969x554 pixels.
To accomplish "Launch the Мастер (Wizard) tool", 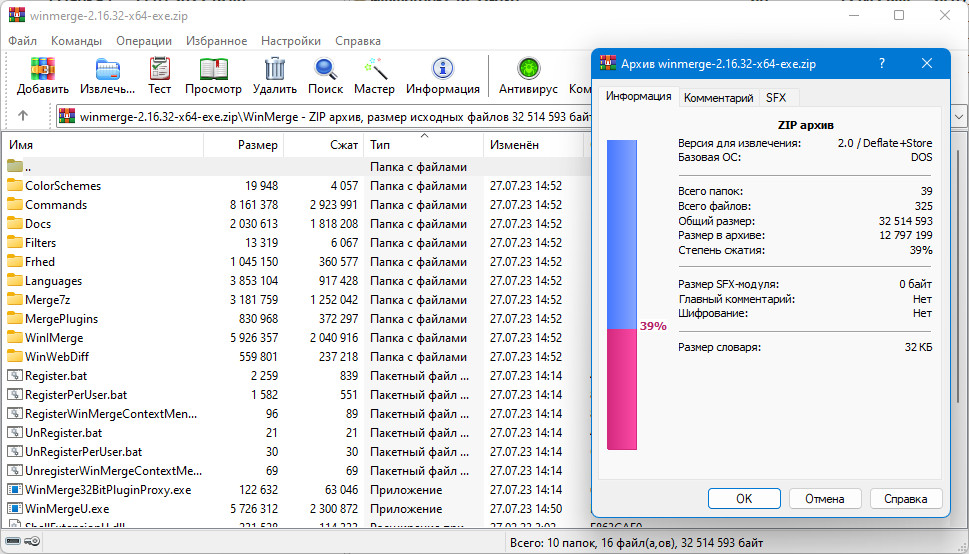I will pyautogui.click(x=374, y=68).
